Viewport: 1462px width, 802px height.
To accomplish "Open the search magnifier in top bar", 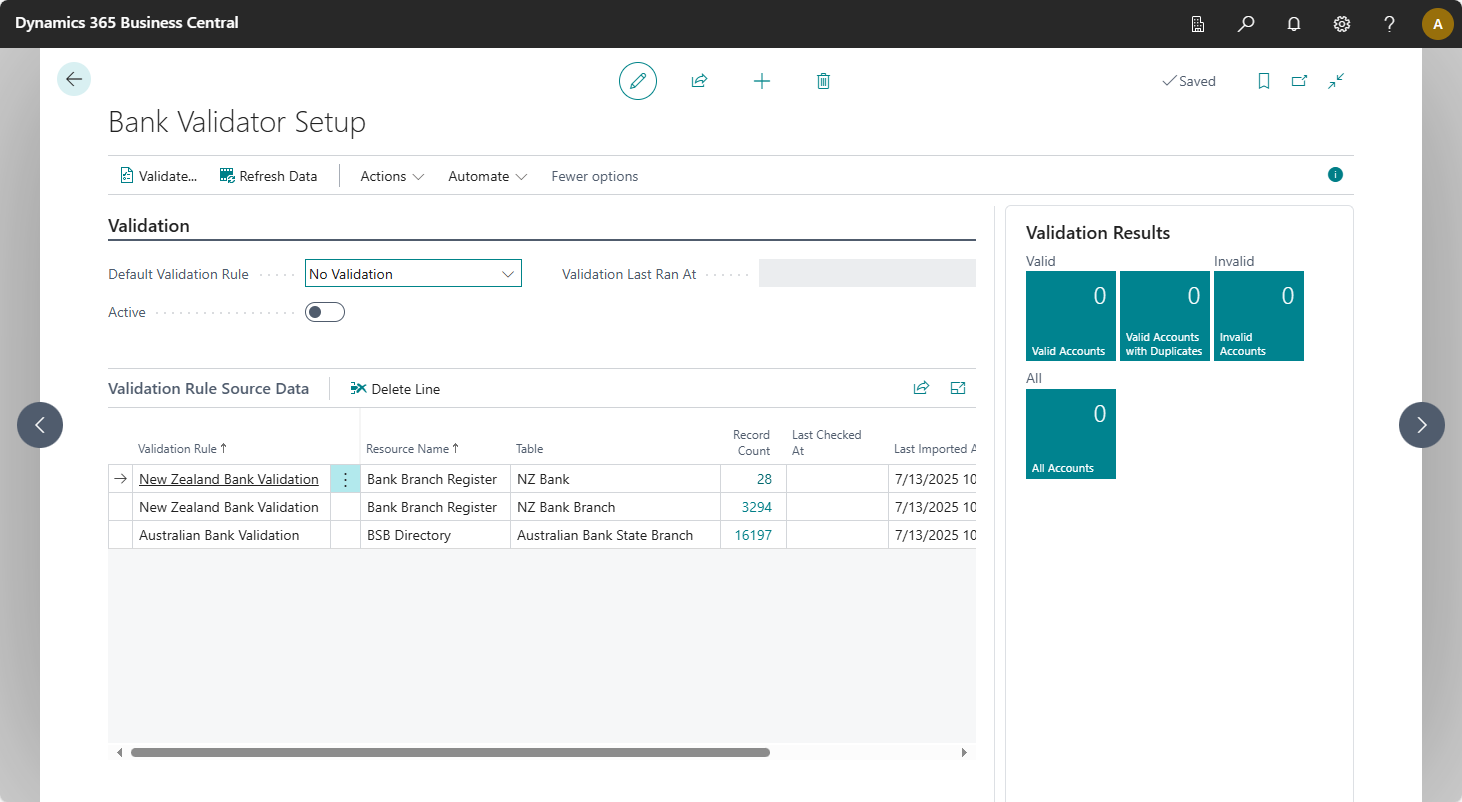I will point(1246,24).
